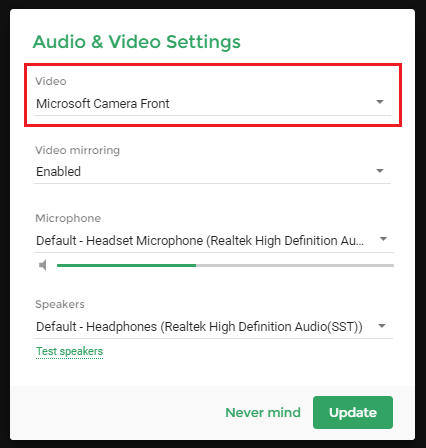Click the arrow beside Microsoft Camera Front
Screen dimensions: 426x448
pyautogui.click(x=380, y=102)
